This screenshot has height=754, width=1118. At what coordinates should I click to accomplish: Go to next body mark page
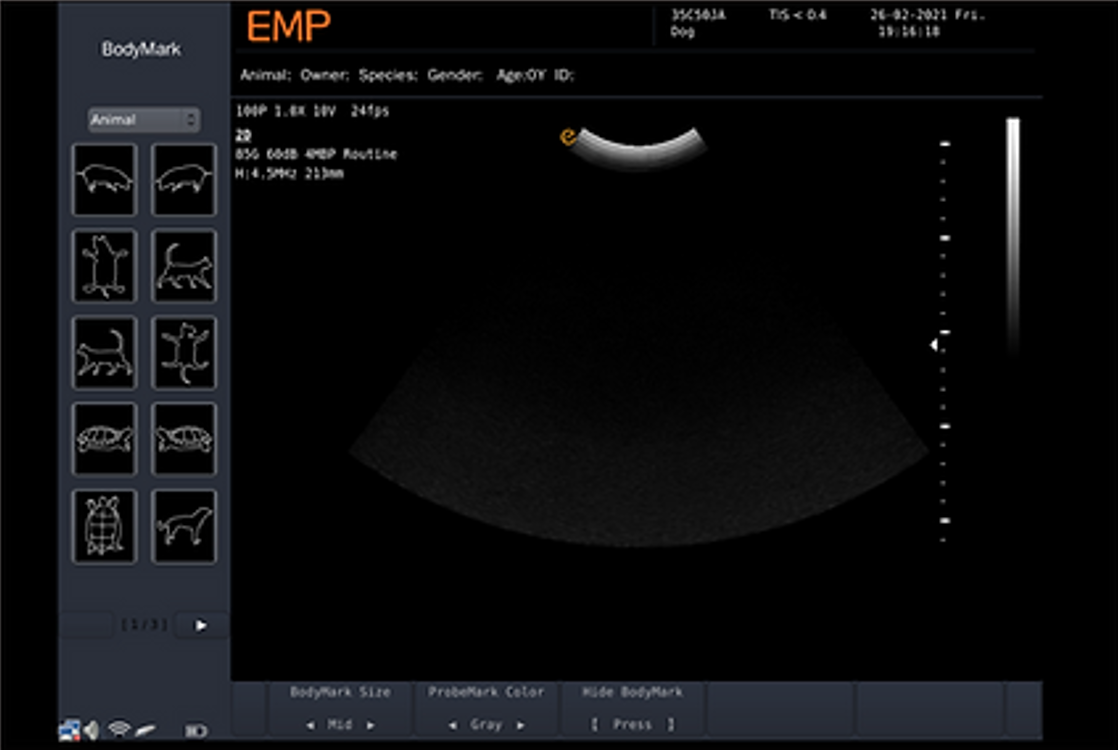(x=201, y=626)
